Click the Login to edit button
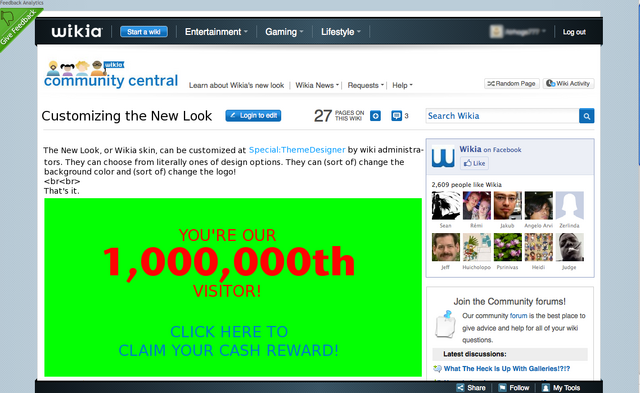Screen dimensions: 640x393 [253, 115]
